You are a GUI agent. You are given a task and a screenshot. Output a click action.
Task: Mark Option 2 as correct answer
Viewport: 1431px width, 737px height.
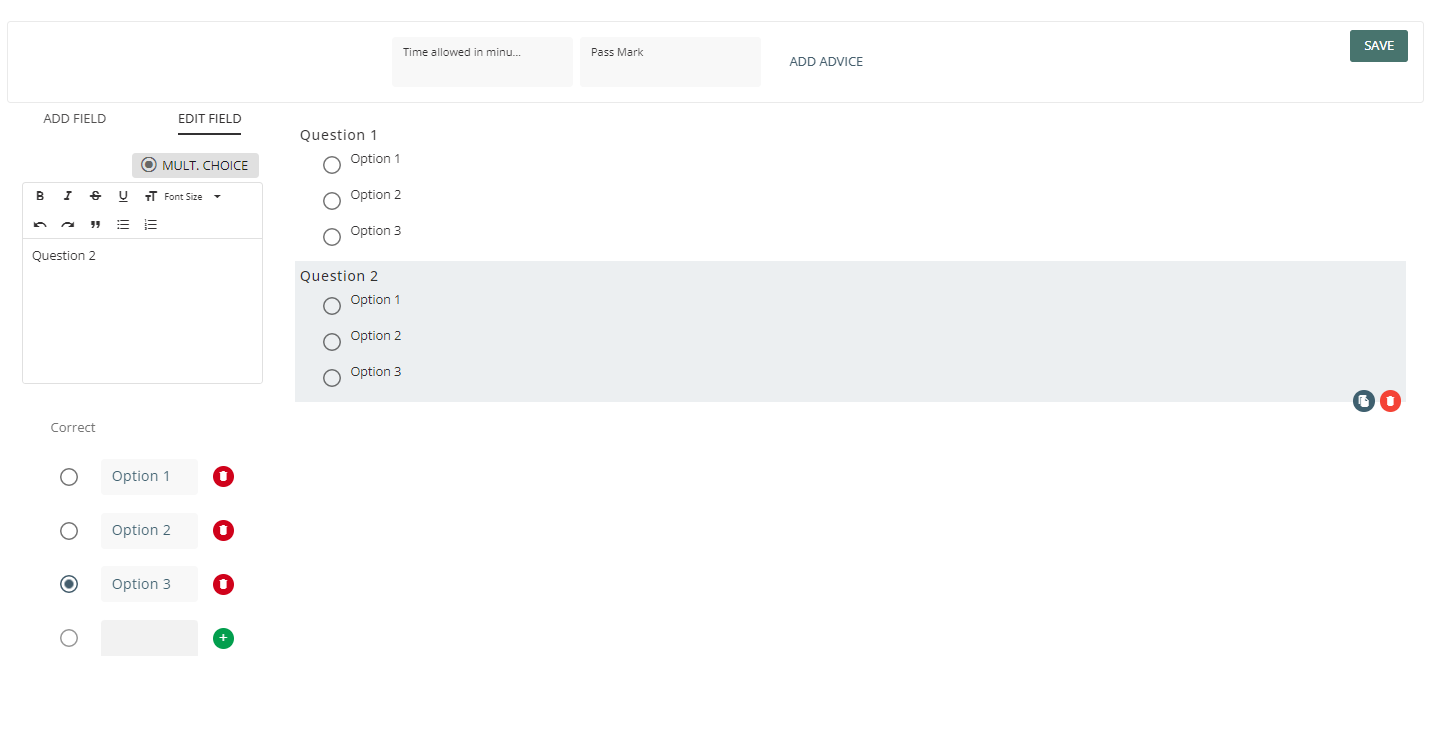[x=69, y=531]
